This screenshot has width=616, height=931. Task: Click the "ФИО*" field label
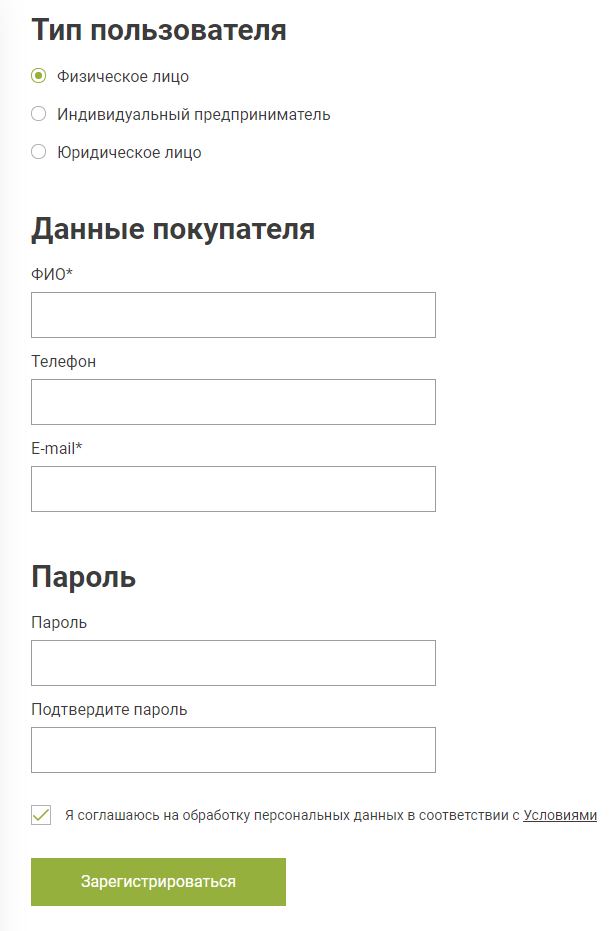pos(52,274)
